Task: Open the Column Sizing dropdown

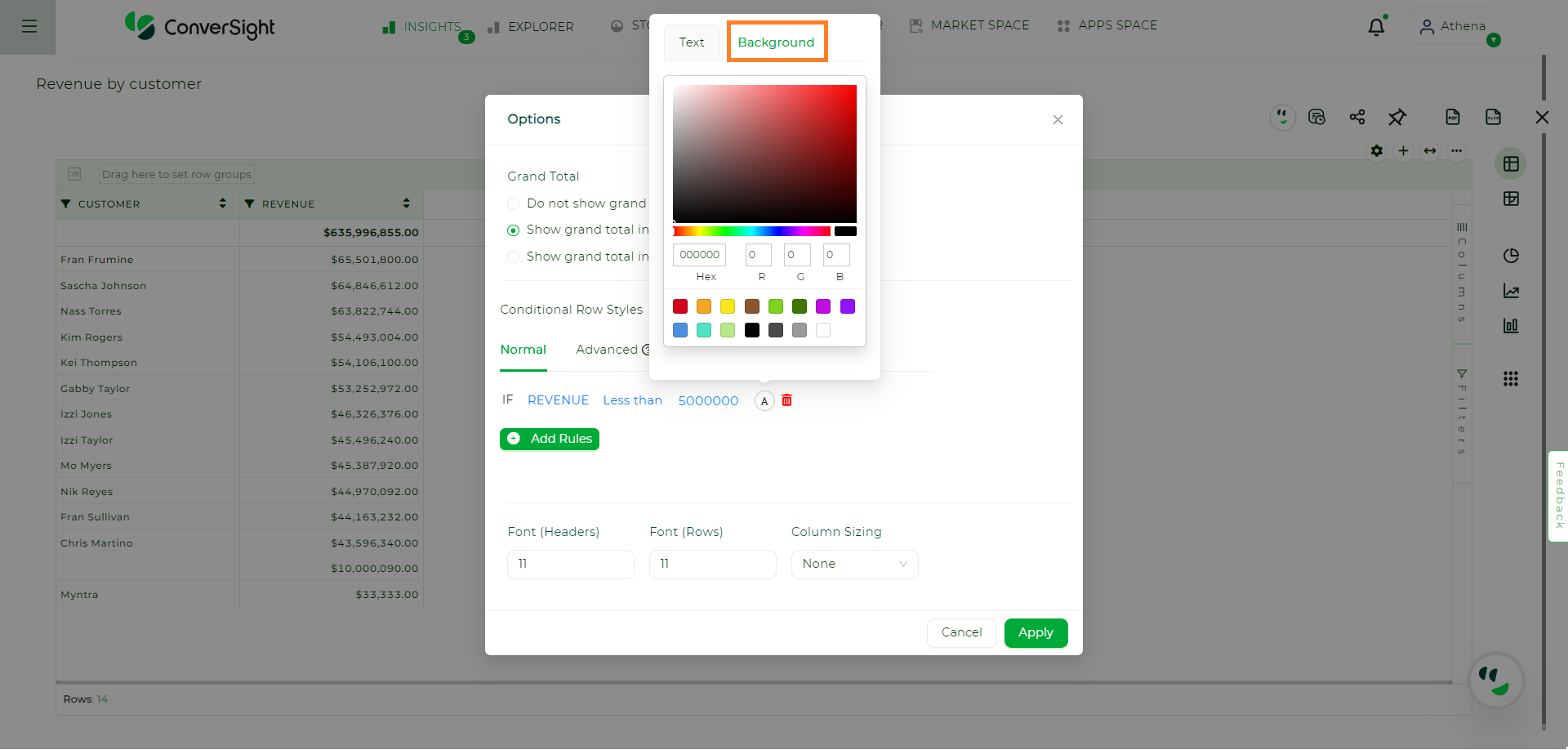Action: tap(854, 565)
